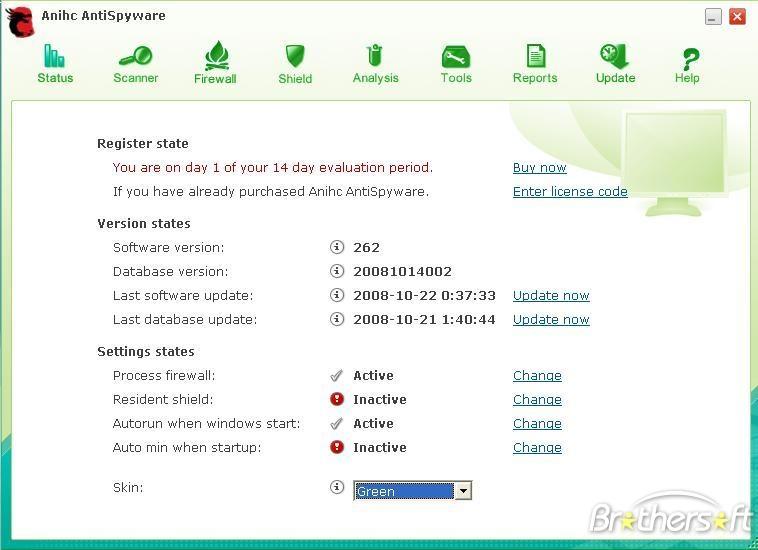Click red alert icon for Auto min when startup

[336, 447]
